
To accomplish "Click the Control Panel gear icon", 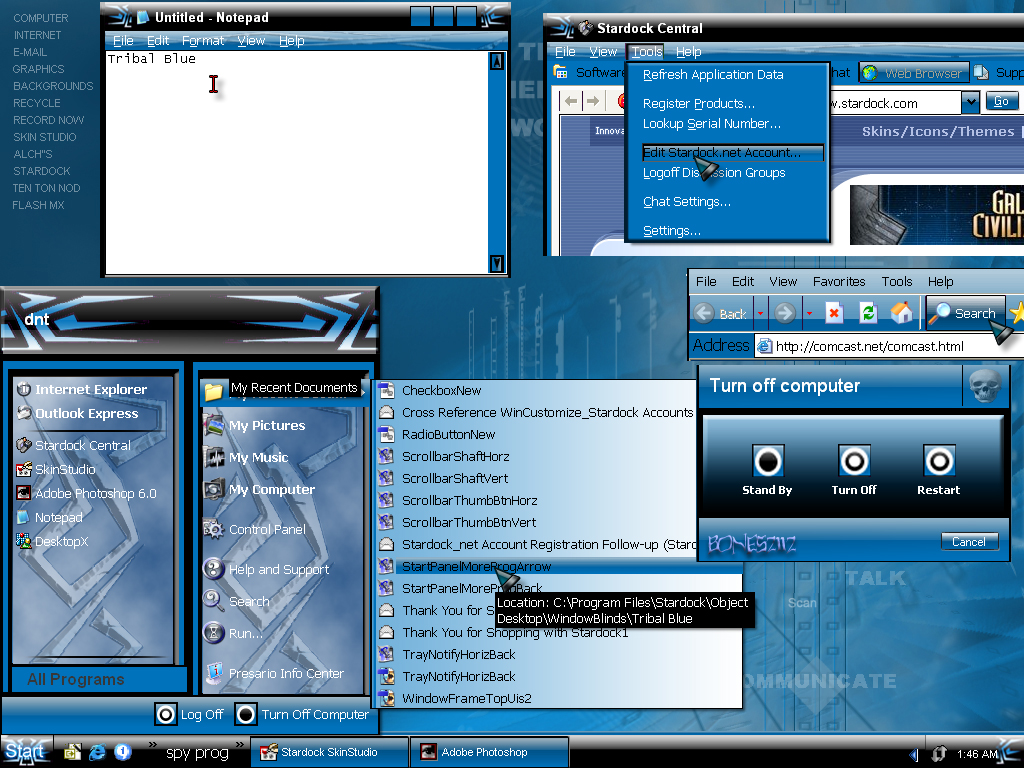I will point(213,529).
